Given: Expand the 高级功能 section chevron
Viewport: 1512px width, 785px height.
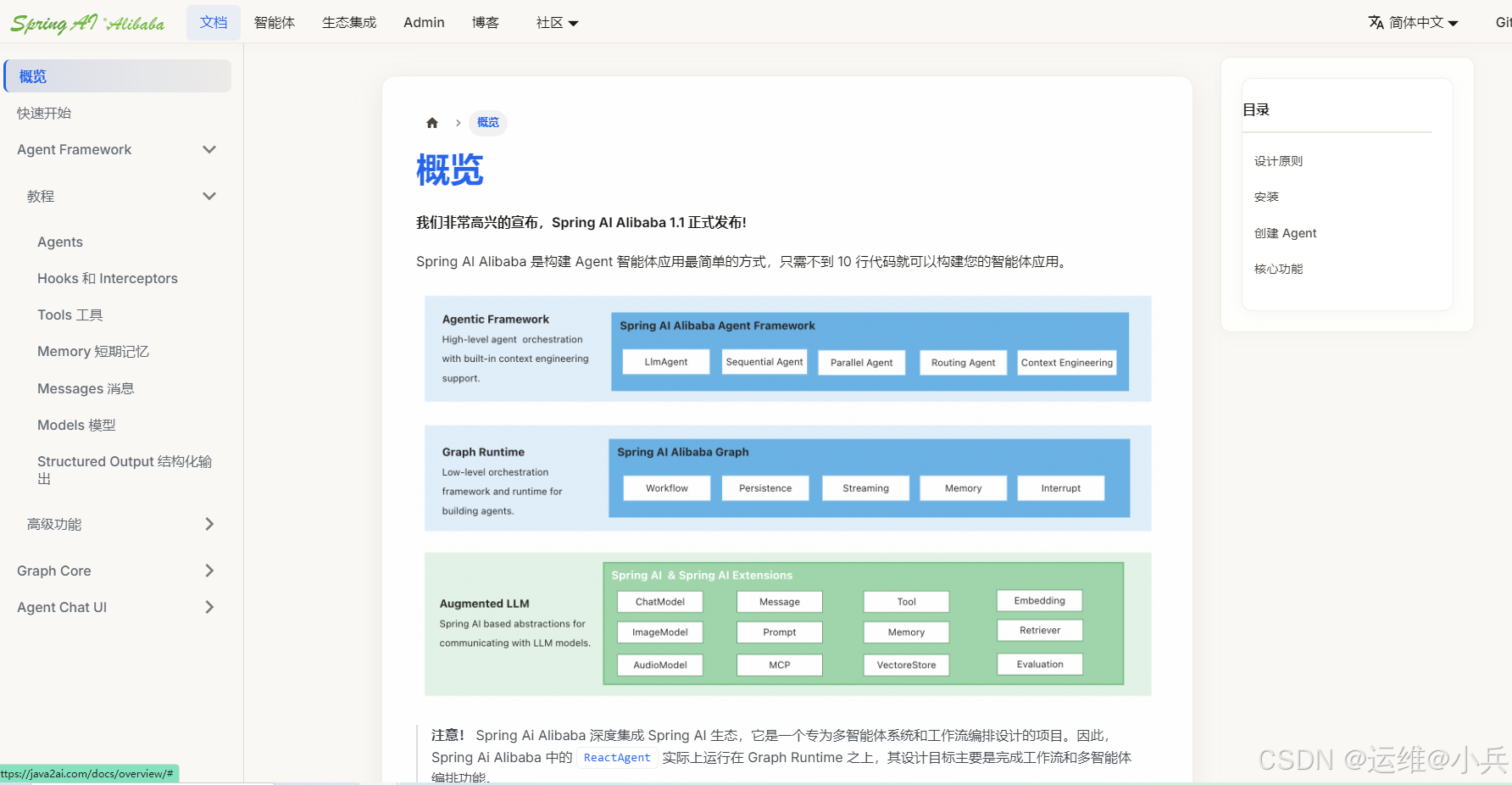Looking at the screenshot, I should (209, 525).
